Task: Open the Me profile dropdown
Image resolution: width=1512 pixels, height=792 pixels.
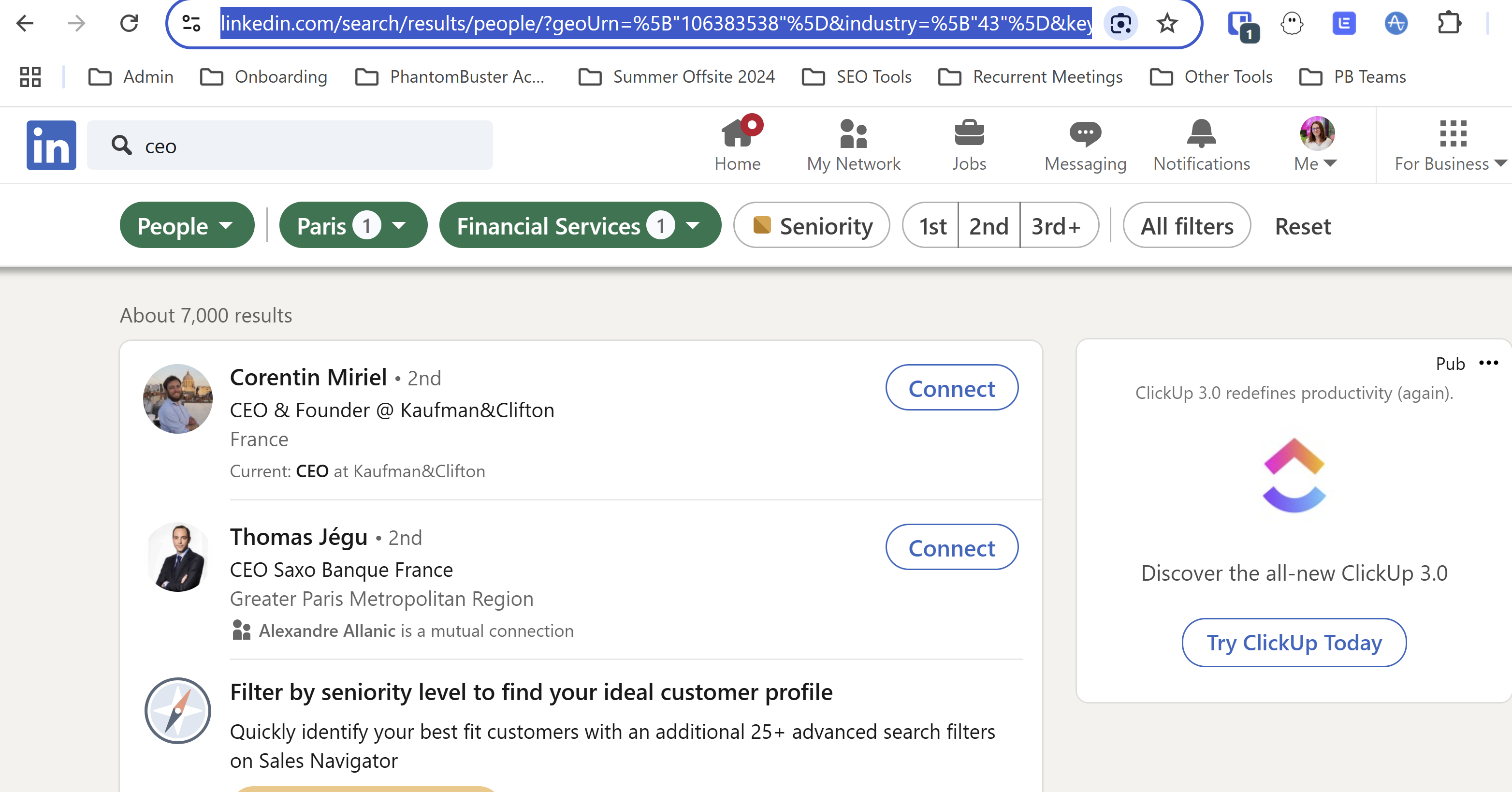Action: point(1316,145)
